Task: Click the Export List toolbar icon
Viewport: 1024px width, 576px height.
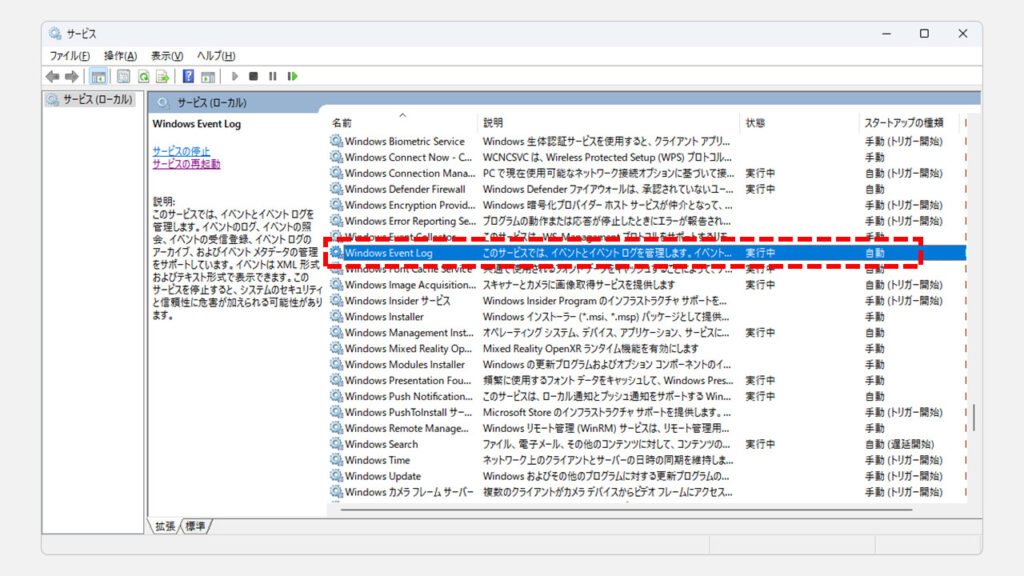Action: tap(163, 76)
